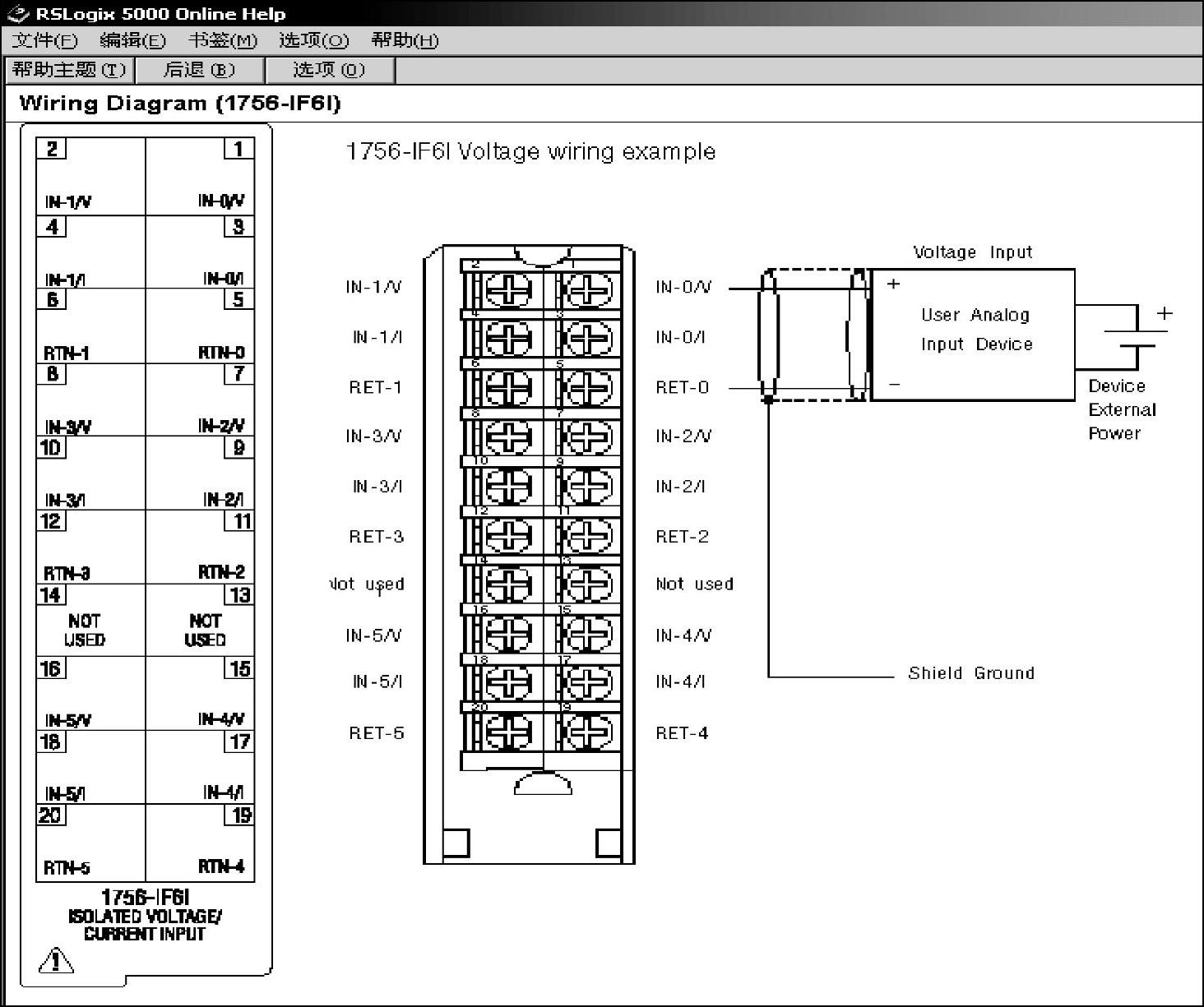The height and width of the screenshot is (1007, 1204).
Task: Click the 'Device External Power' text
Action: click(1123, 409)
